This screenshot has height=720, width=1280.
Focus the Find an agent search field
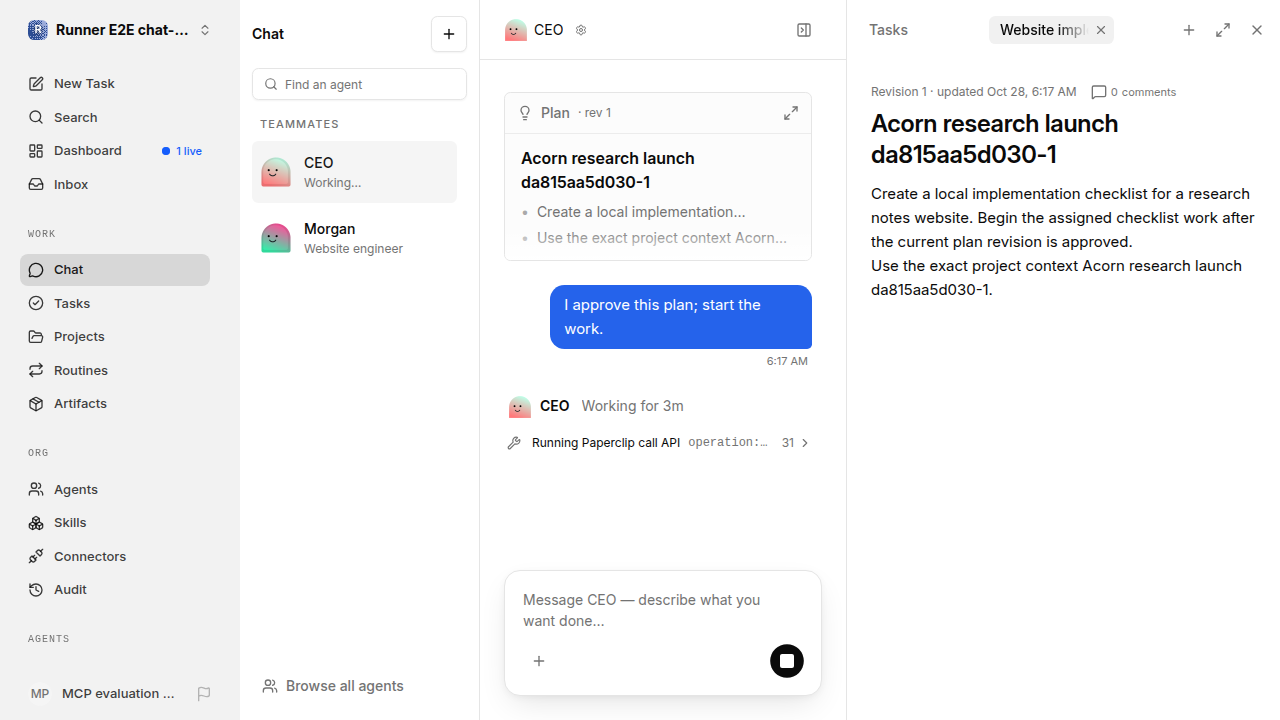click(359, 84)
